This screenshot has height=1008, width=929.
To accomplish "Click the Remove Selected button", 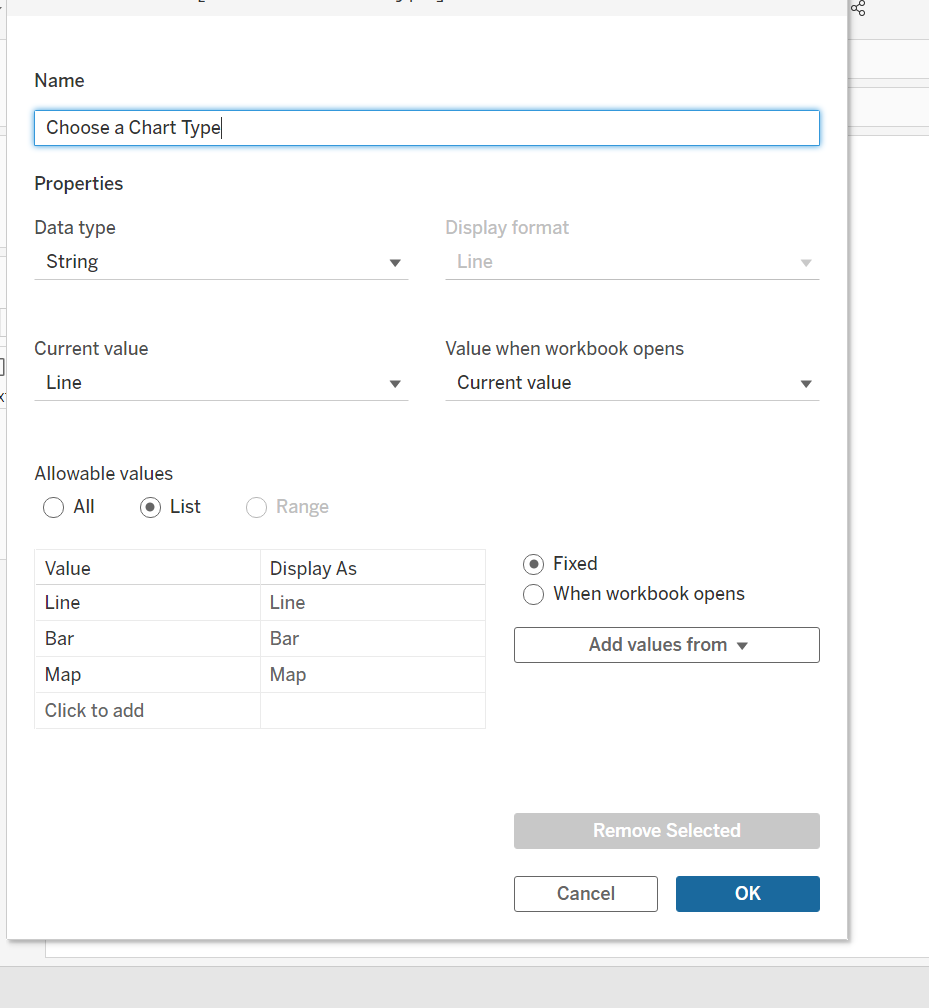I will tap(667, 831).
